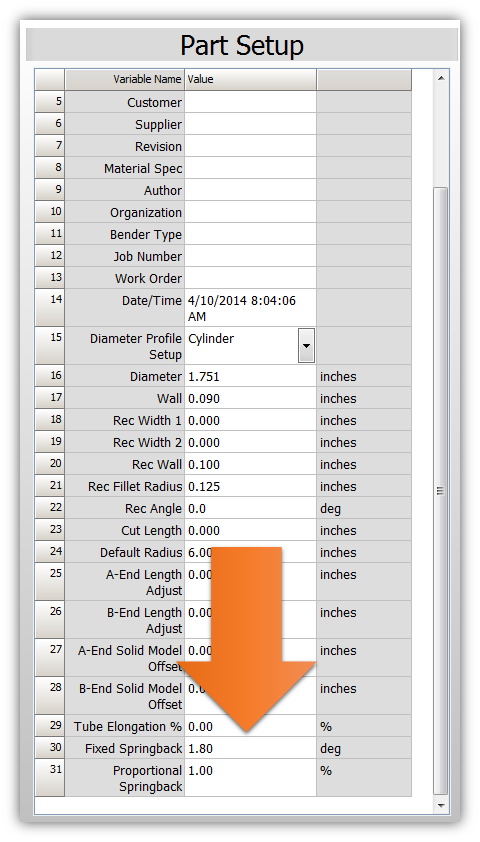This screenshot has width=480, height=842.
Task: Click the Fixed Springback value 1.80
Action: coord(250,748)
